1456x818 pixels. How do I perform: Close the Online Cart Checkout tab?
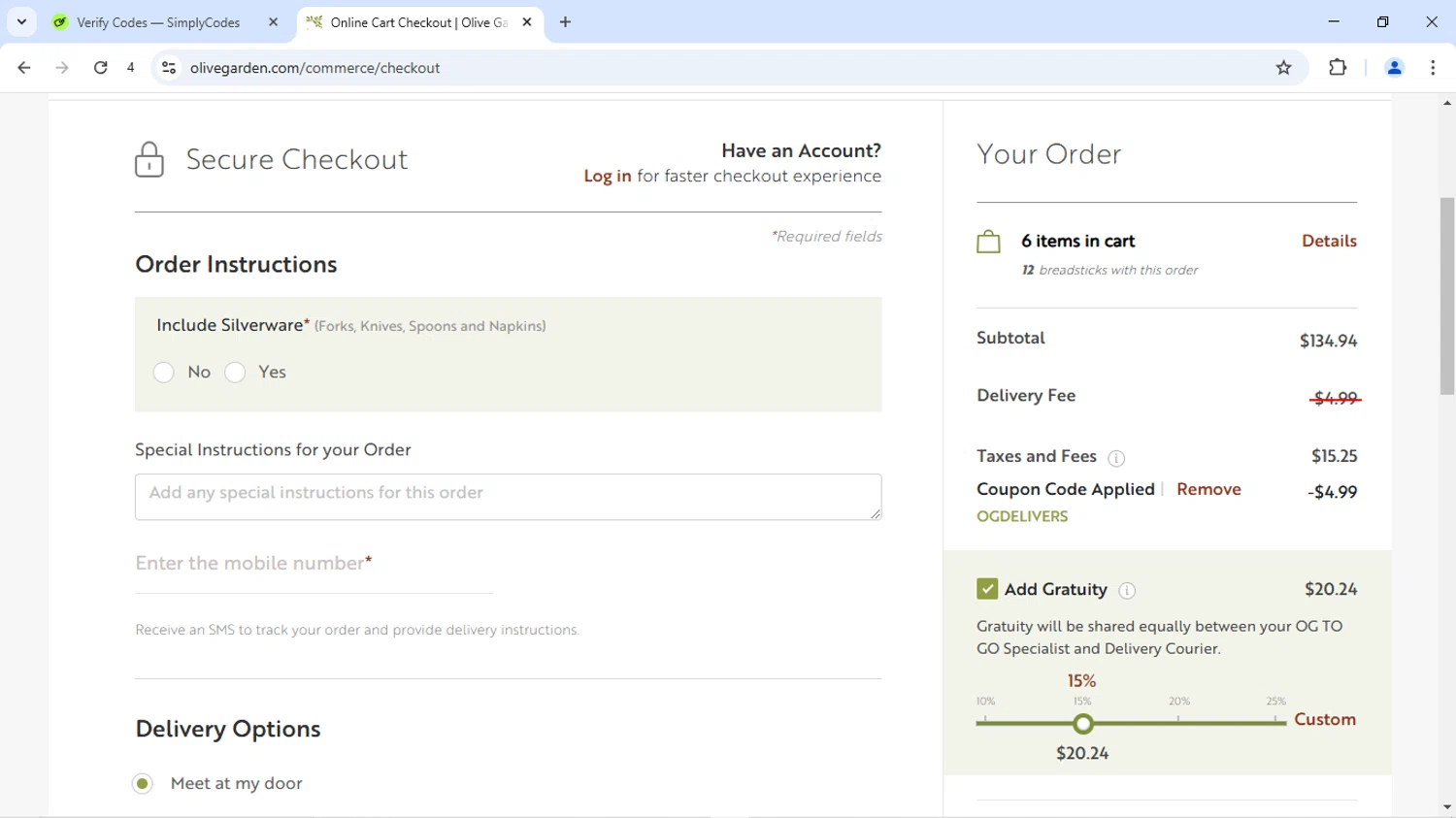[x=527, y=22]
